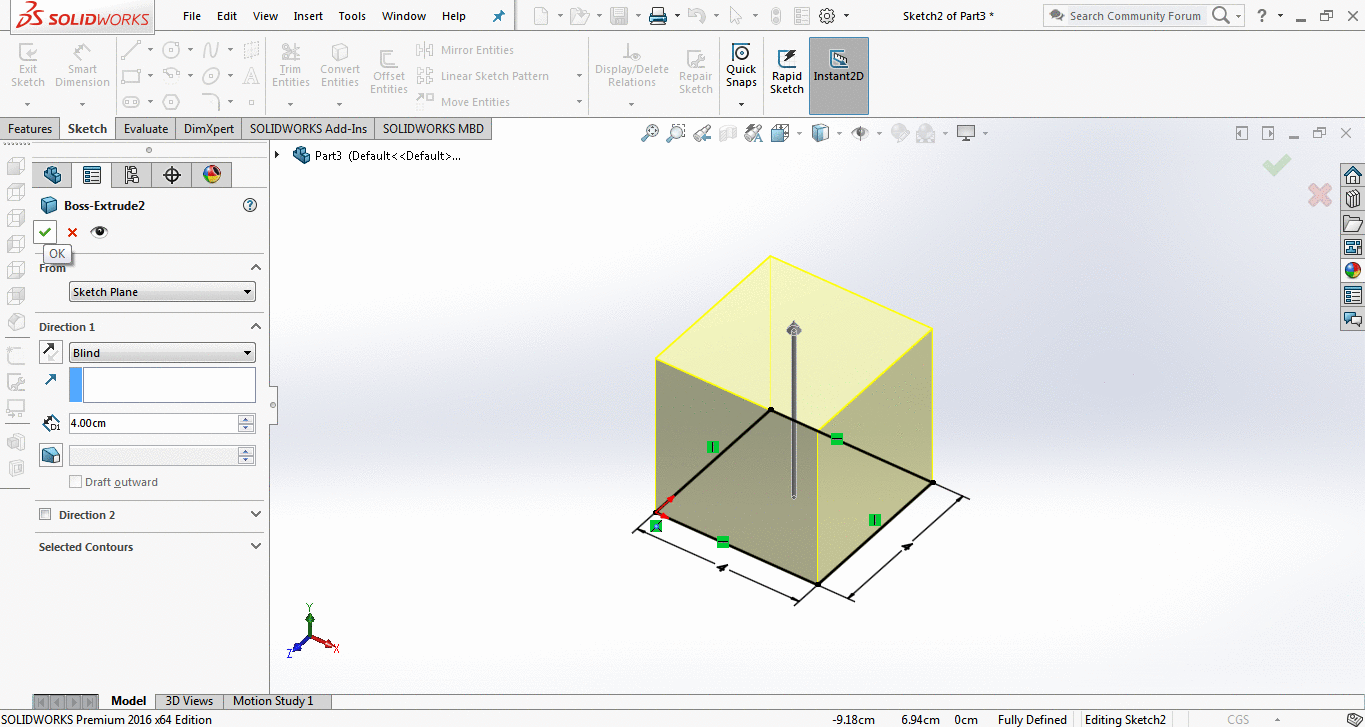
Task: Switch to the PropertyManager tab icon
Action: click(x=92, y=175)
